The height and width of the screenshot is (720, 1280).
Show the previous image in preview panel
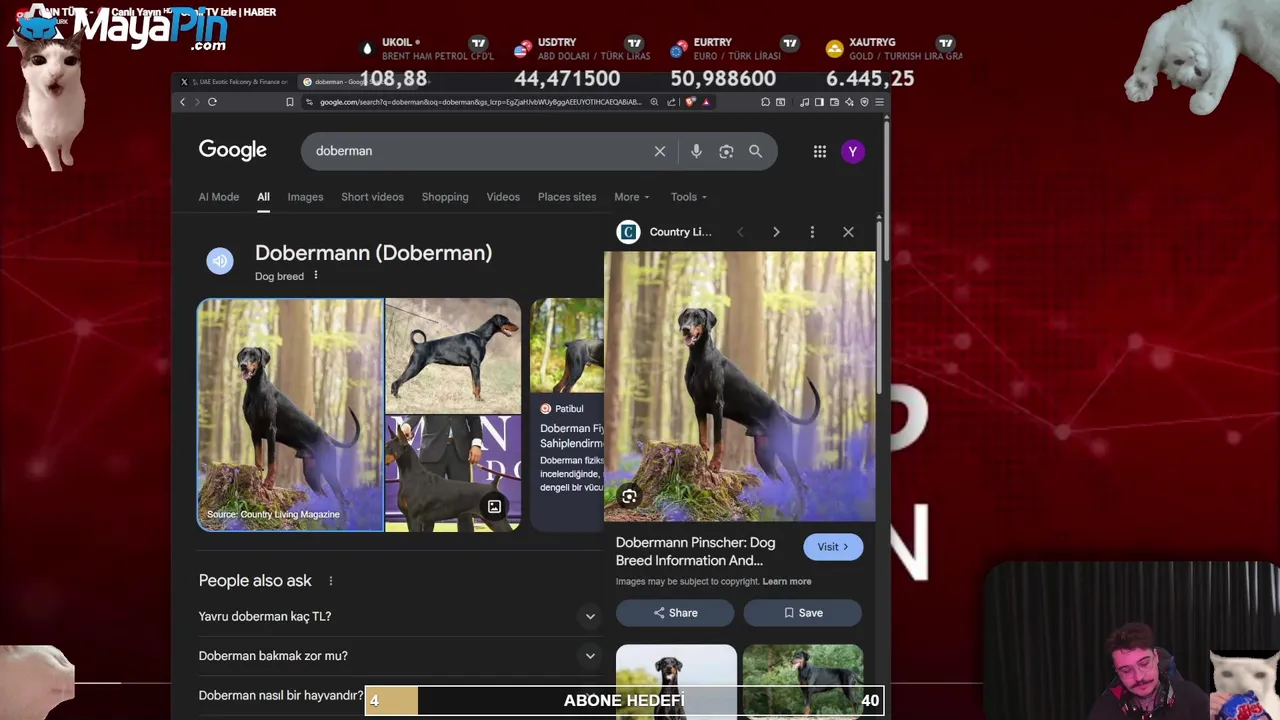(x=740, y=232)
